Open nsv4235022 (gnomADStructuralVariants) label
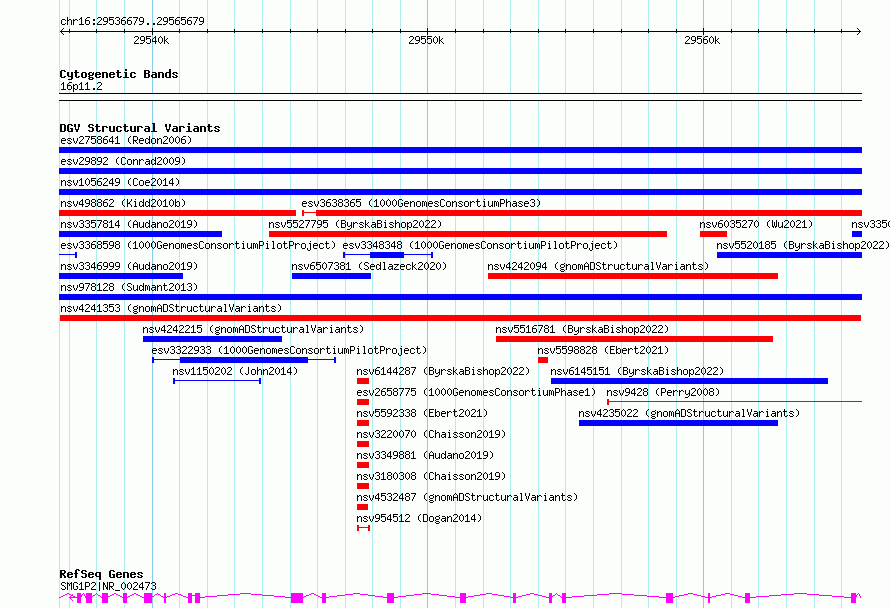Image resolution: width=890 pixels, height=608 pixels. pos(689,413)
